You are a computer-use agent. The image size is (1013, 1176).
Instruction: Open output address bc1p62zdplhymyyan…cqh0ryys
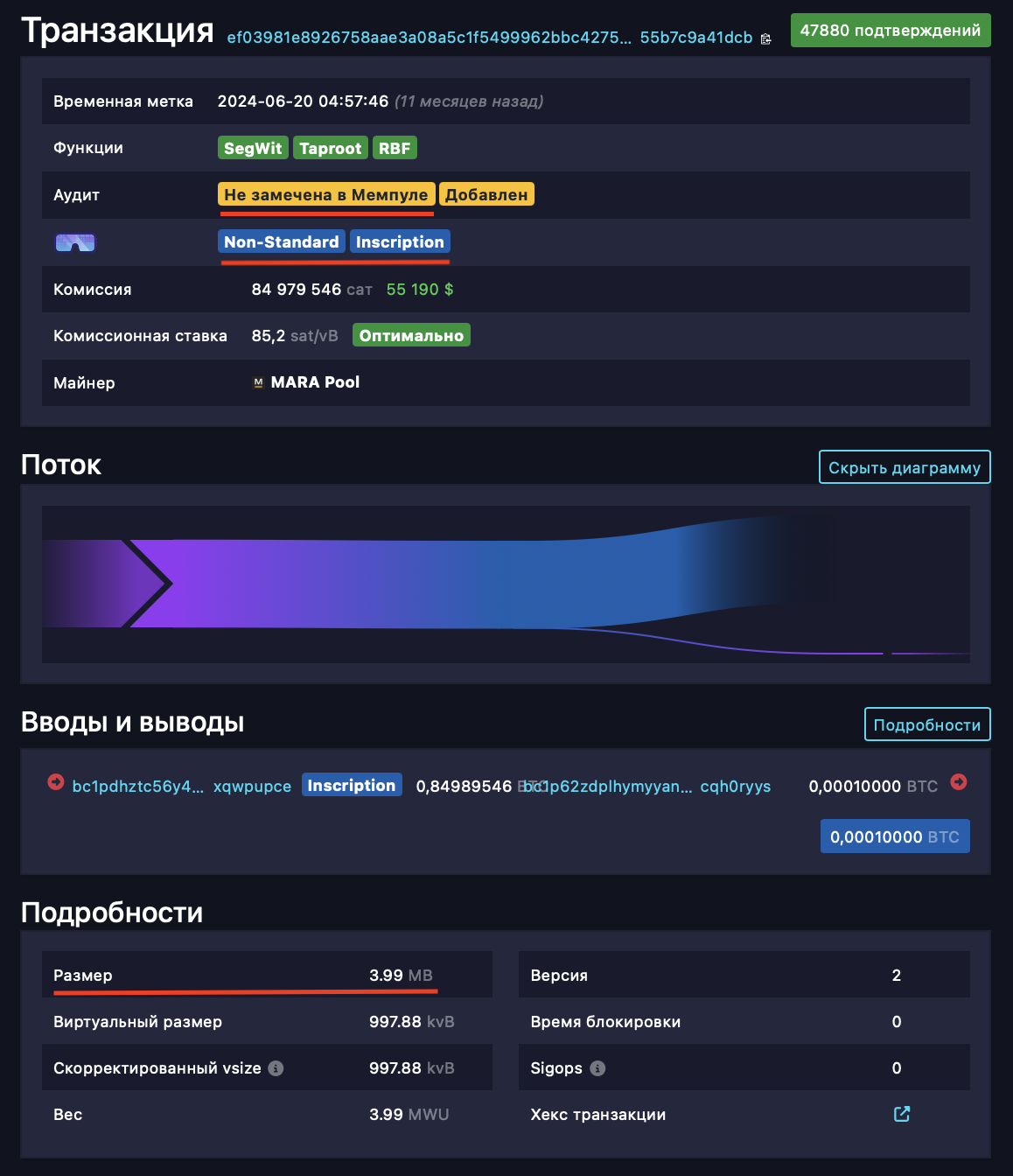coord(647,787)
